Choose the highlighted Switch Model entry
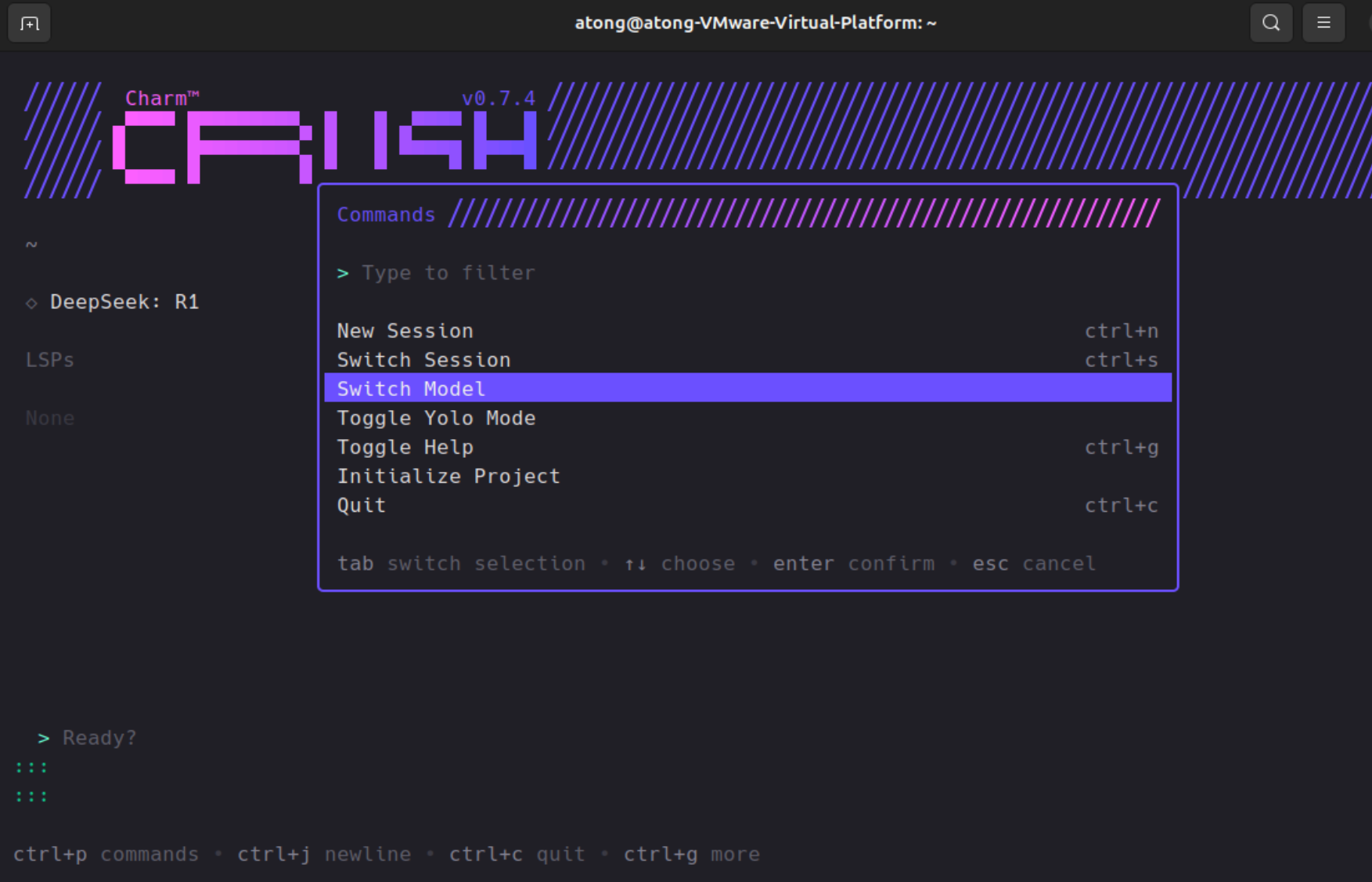This screenshot has height=882, width=1372. 747,389
